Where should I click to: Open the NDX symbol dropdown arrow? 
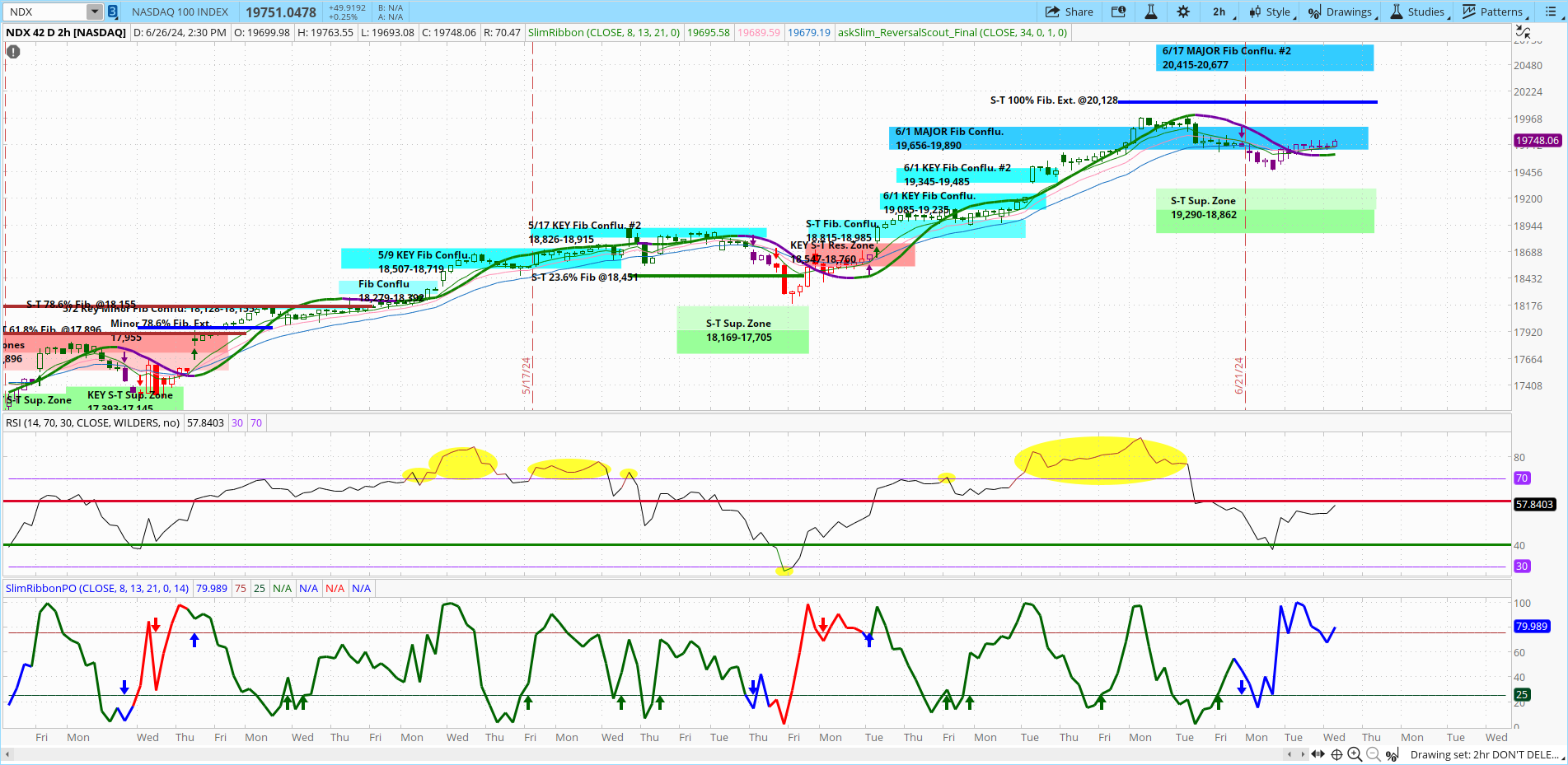click(x=93, y=12)
